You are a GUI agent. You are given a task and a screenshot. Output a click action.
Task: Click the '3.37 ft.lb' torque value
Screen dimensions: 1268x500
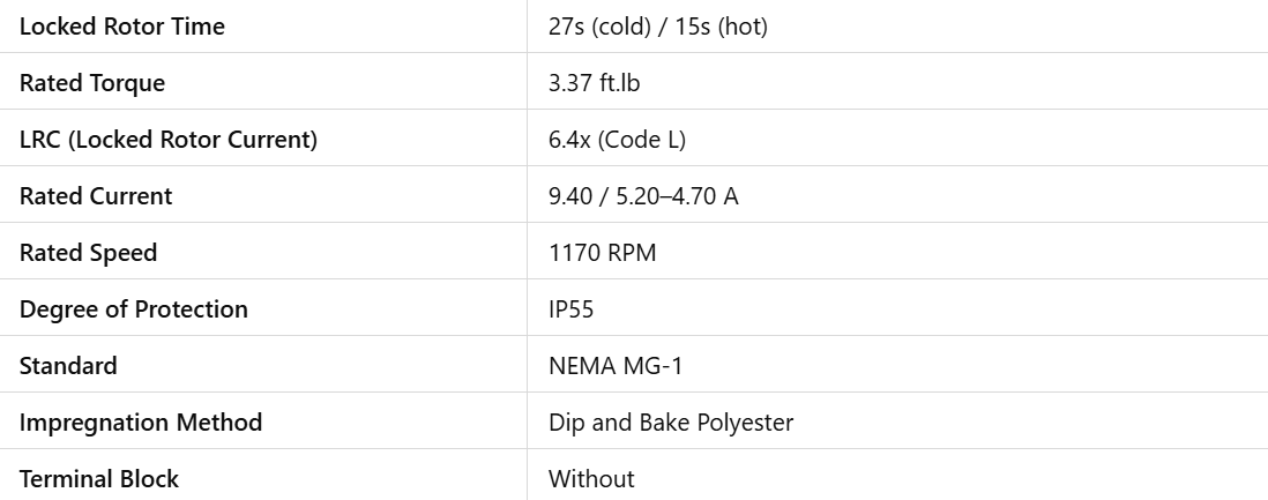594,84
